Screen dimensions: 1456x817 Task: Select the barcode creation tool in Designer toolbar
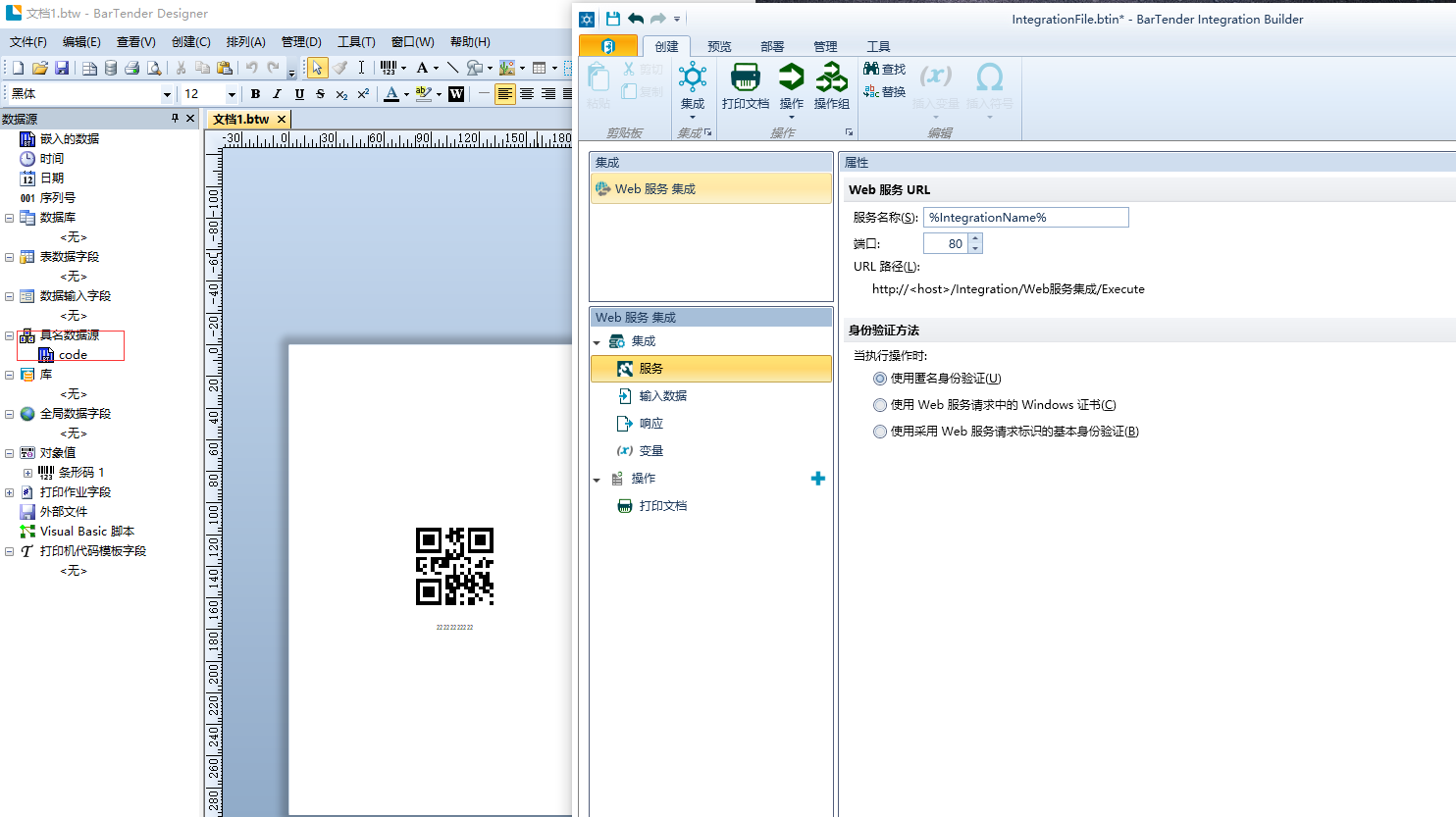(389, 68)
